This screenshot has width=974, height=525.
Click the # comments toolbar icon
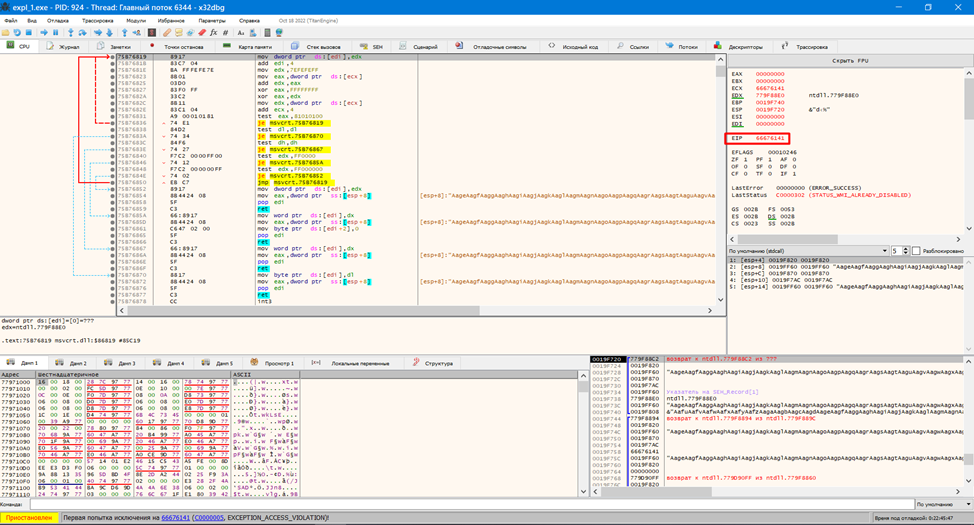[x=226, y=33]
